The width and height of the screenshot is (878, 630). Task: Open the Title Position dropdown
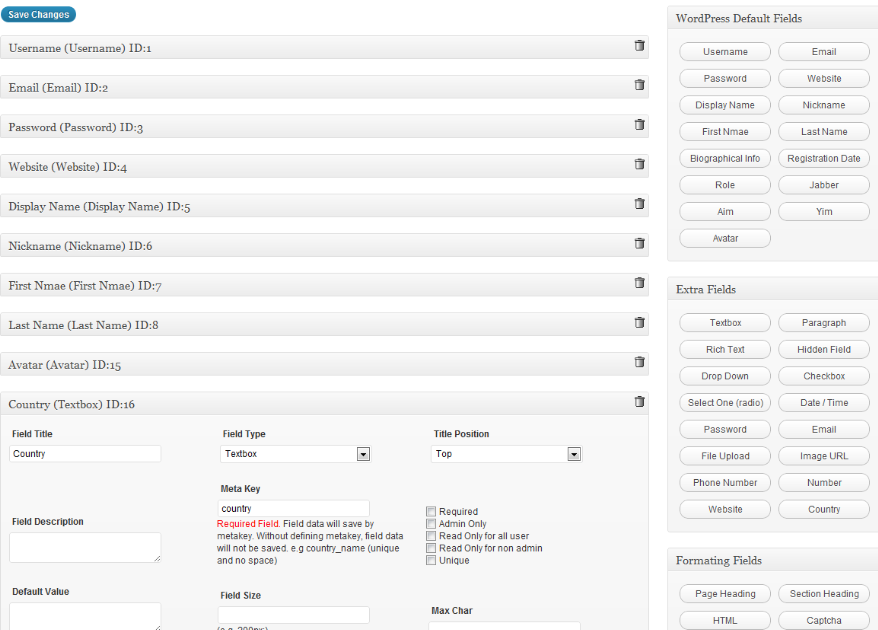pos(506,454)
